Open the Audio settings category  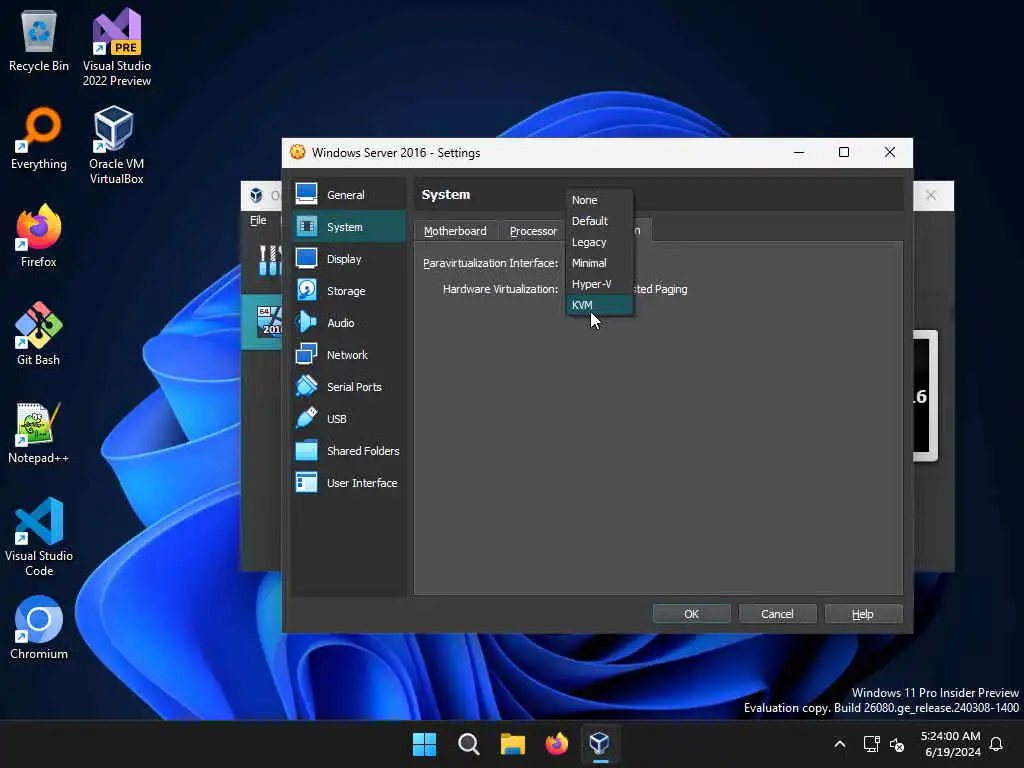pos(349,323)
